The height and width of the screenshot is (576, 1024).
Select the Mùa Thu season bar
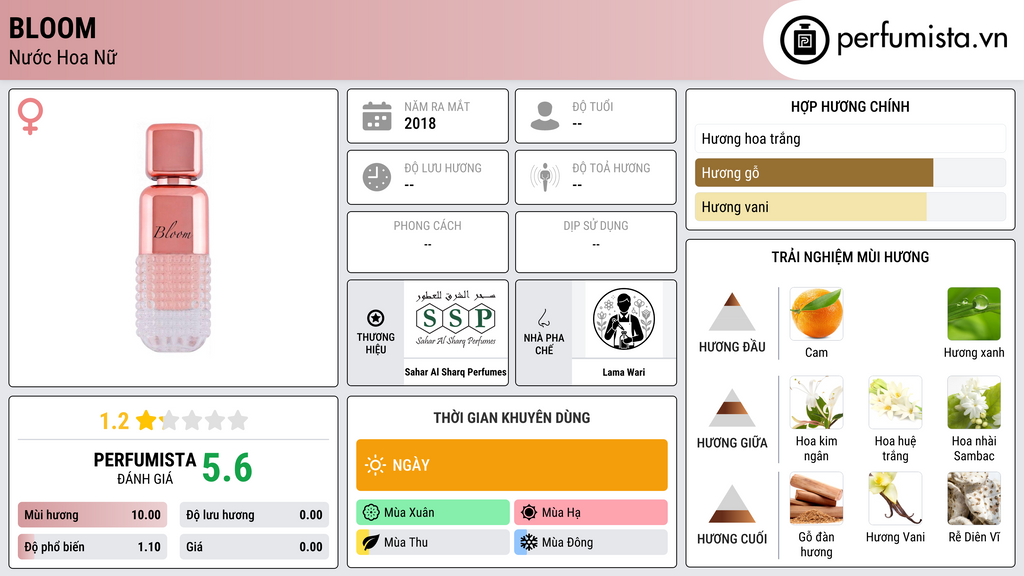coord(433,542)
